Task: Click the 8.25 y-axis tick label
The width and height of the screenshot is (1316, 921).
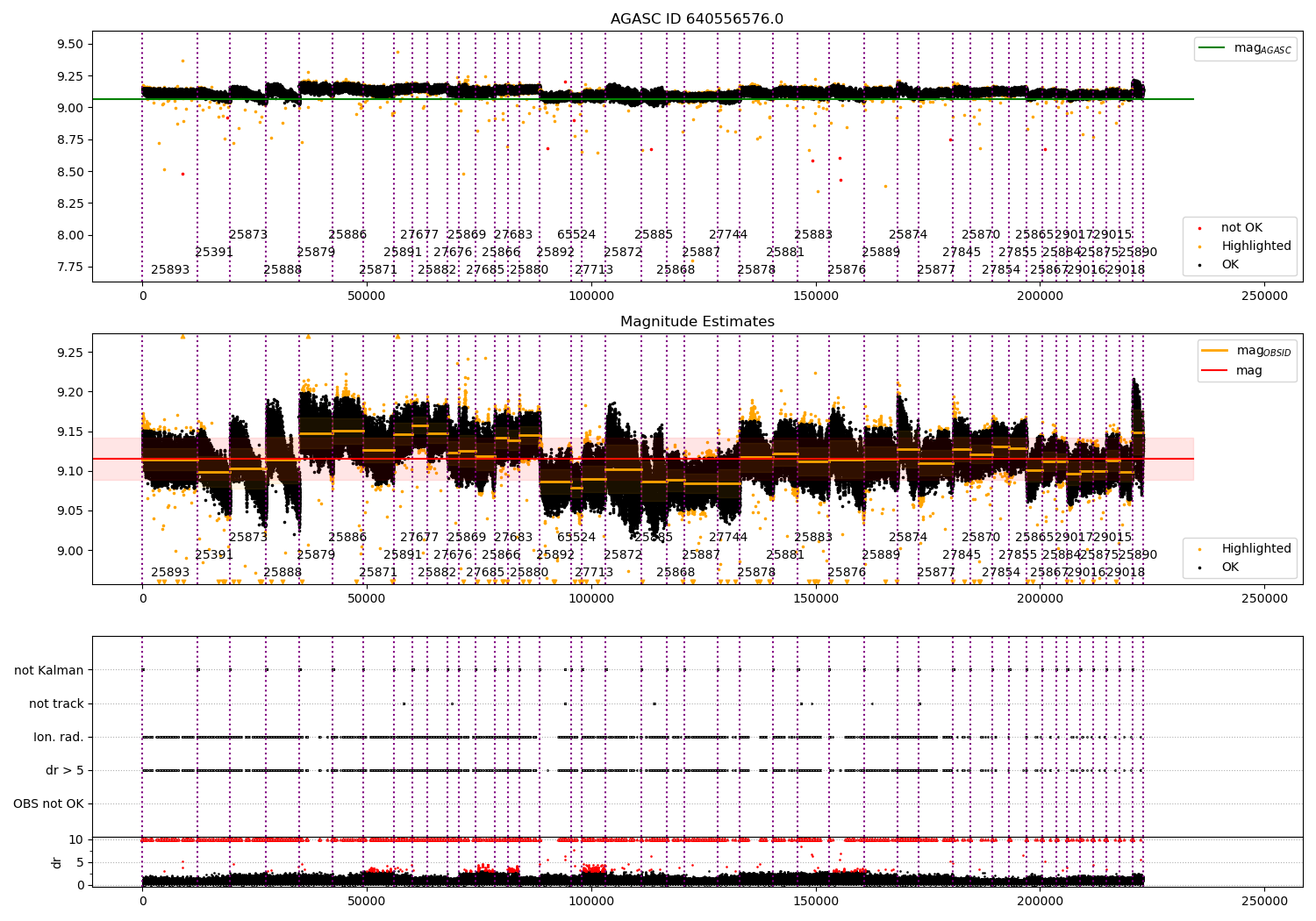Action: pyautogui.click(x=70, y=203)
